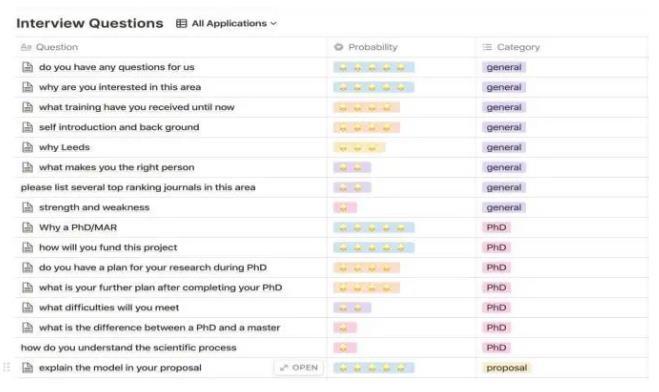
Task: Click drag handle left of 'explain the model' row
Action: 7,368
